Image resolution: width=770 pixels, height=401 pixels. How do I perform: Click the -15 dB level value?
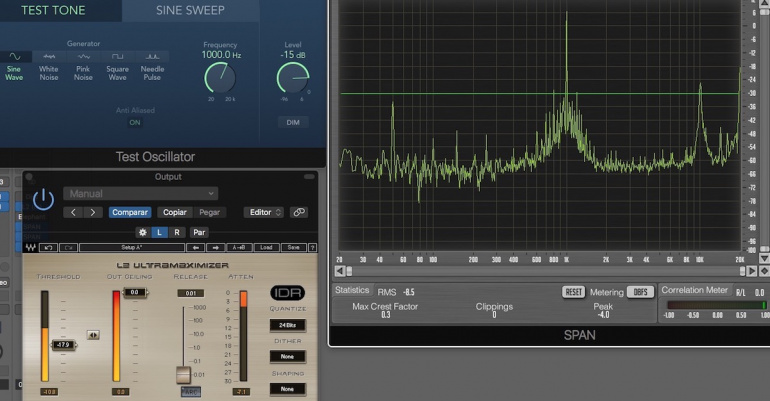293,55
